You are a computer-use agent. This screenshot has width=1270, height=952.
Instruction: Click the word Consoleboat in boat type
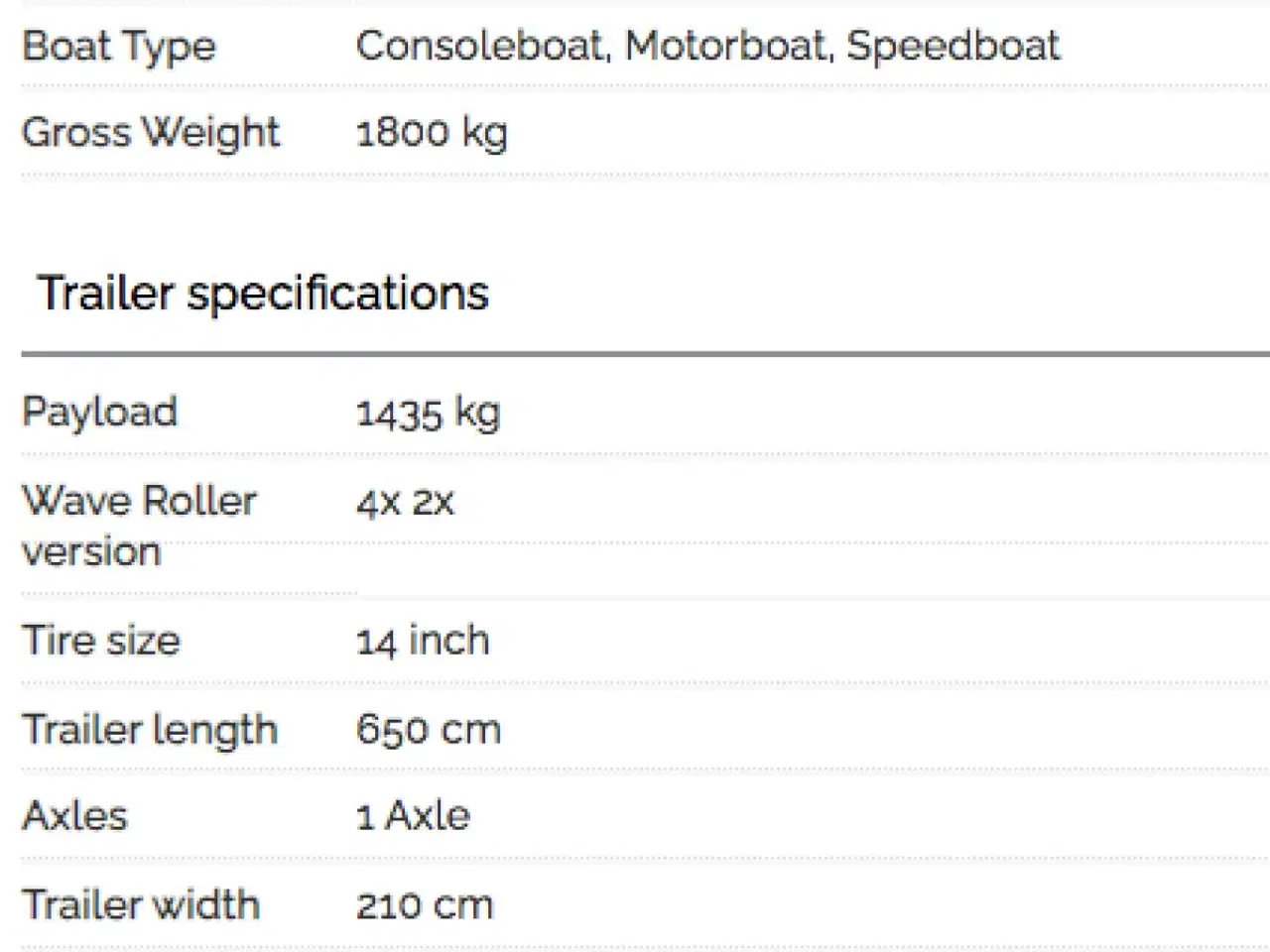pos(483,47)
